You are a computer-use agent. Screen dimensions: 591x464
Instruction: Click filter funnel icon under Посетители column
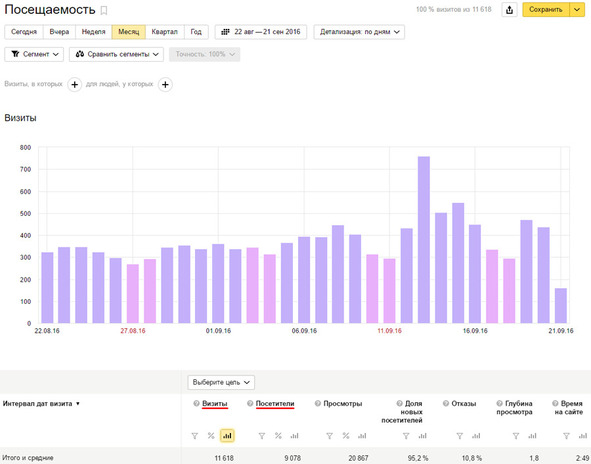[x=262, y=436]
